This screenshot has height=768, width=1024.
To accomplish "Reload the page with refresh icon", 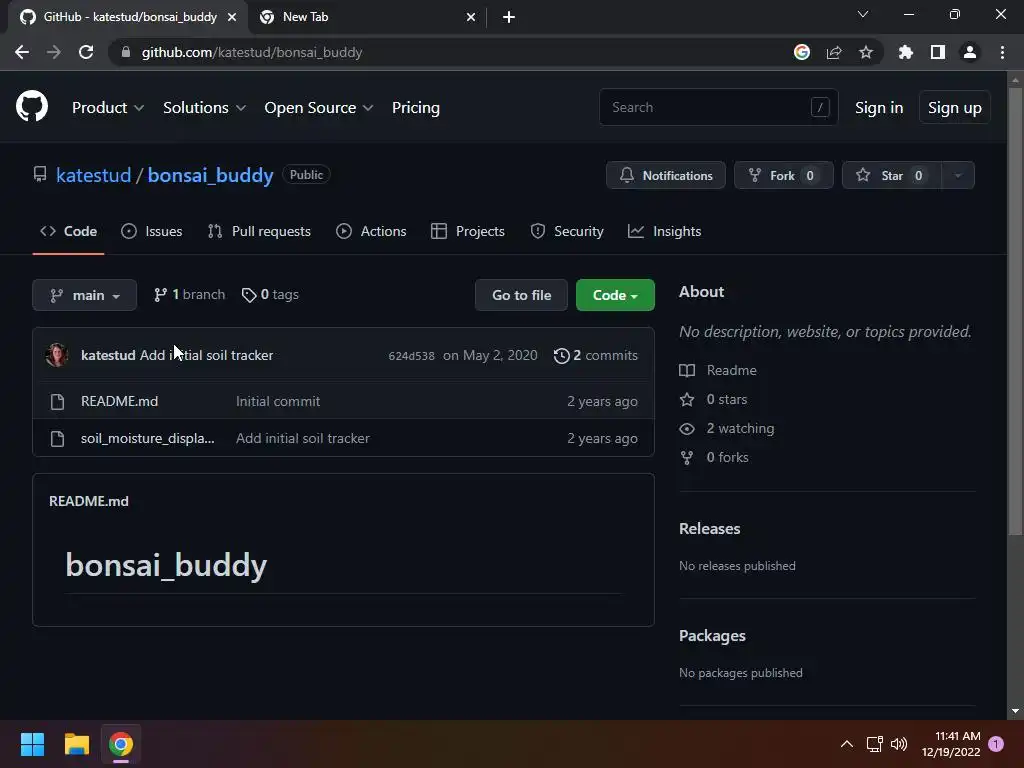I will coord(86,52).
